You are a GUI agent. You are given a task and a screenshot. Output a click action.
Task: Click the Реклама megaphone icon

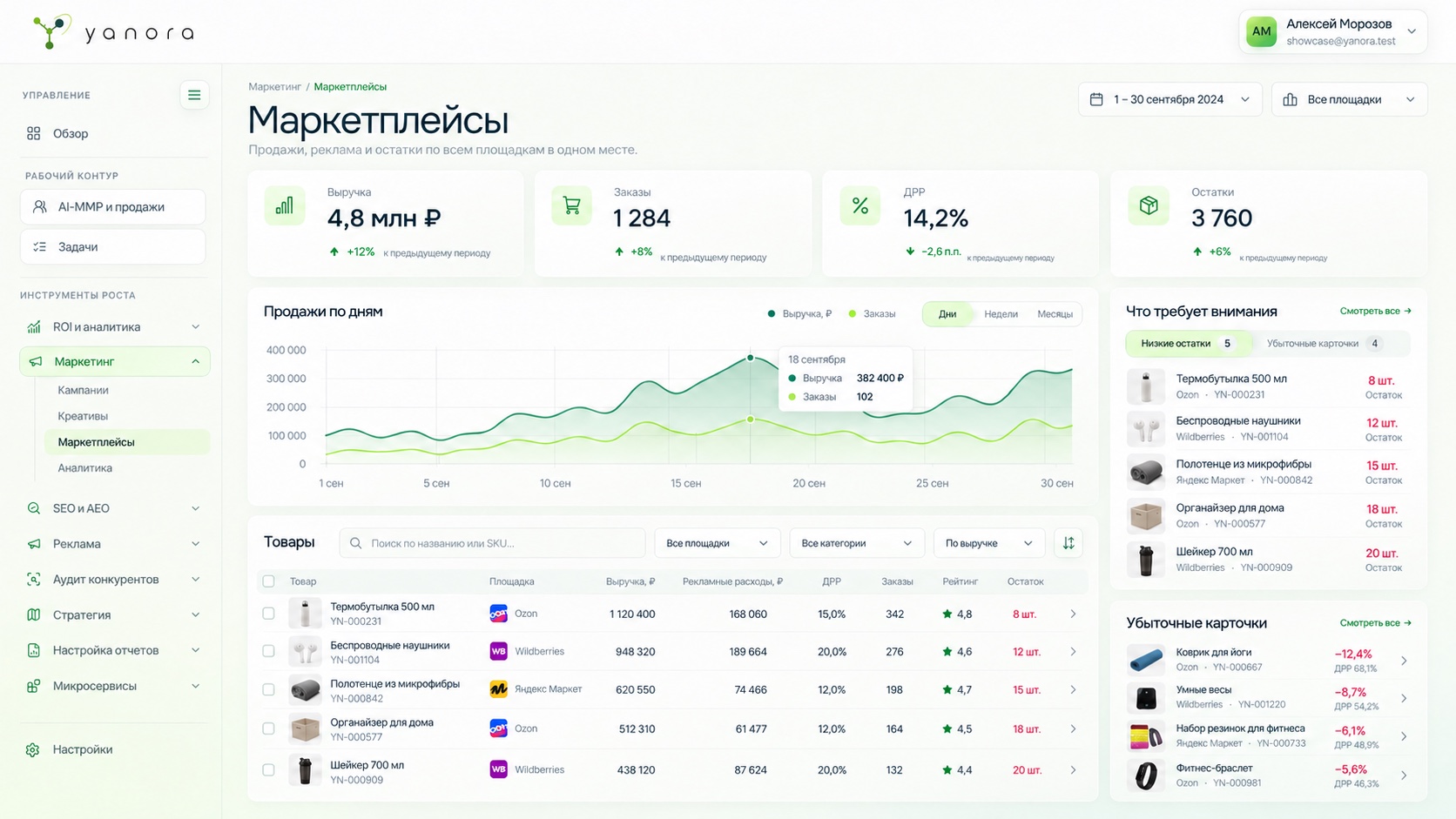coord(34,544)
